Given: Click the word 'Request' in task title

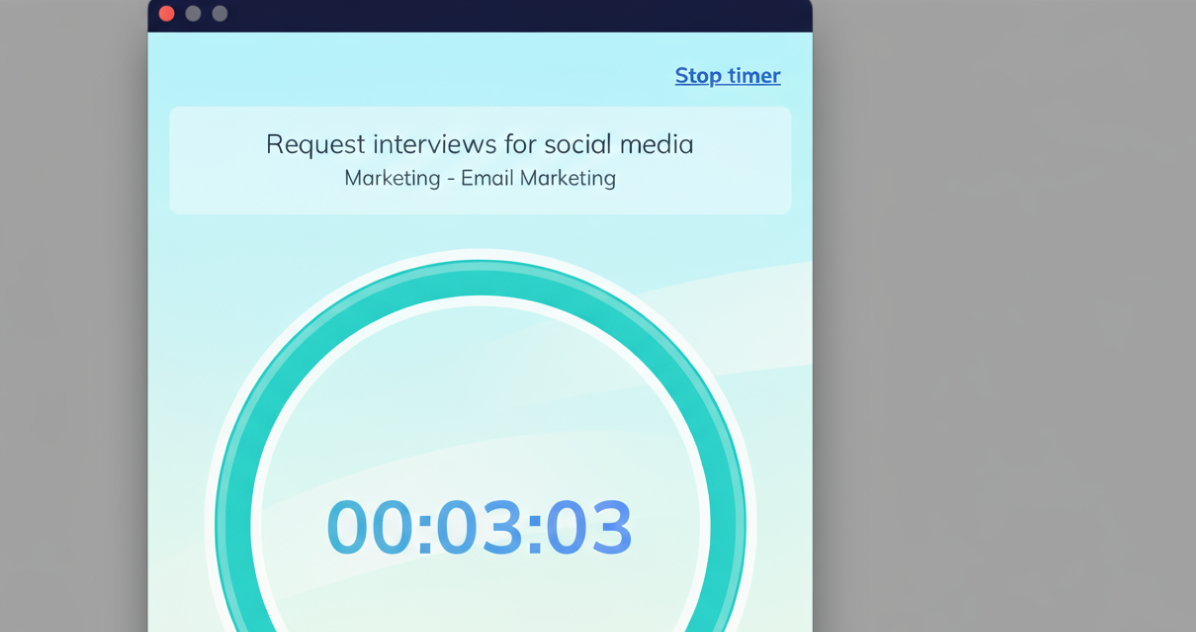Looking at the screenshot, I should coord(315,144).
